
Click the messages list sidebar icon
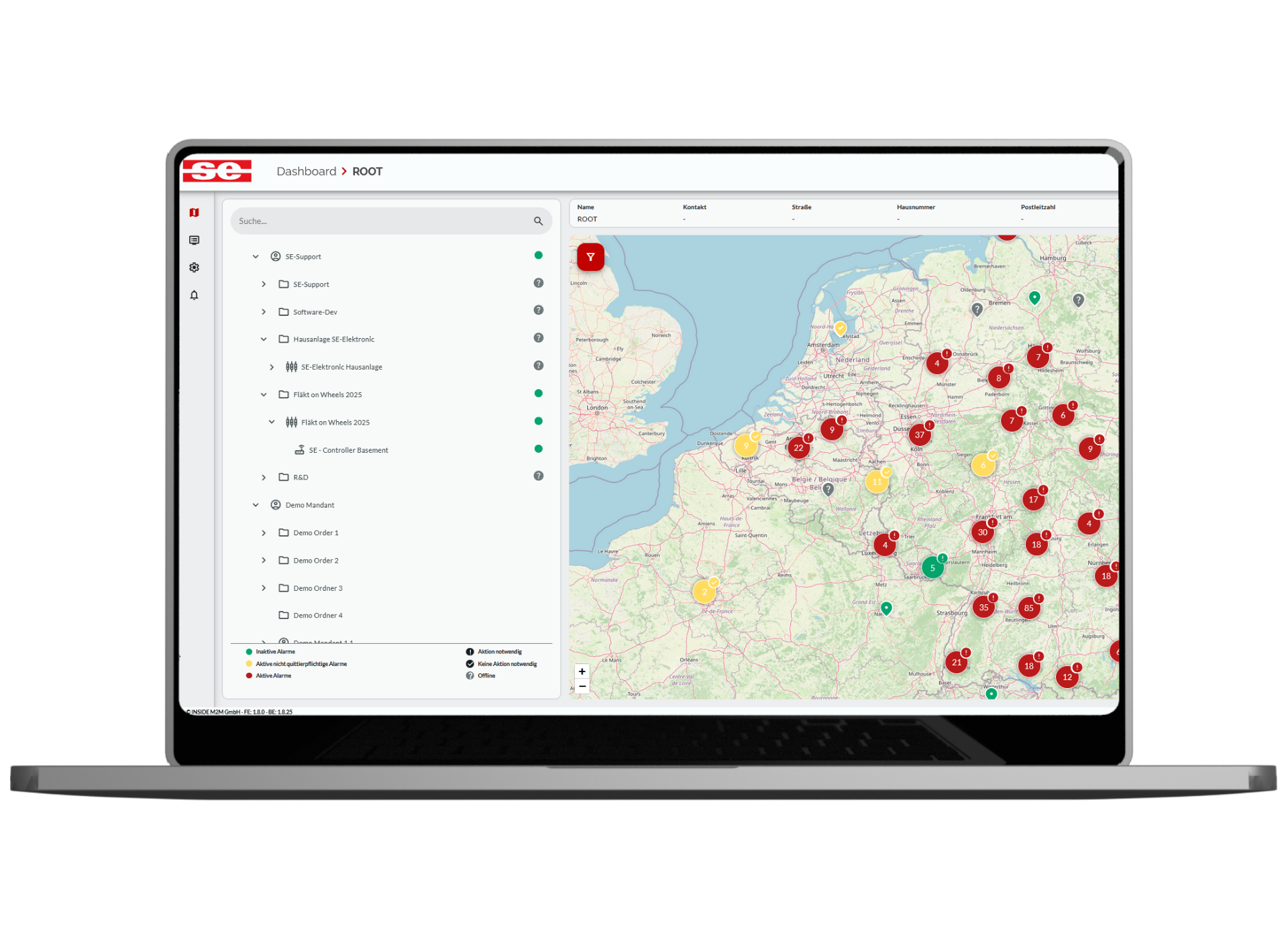(x=194, y=240)
